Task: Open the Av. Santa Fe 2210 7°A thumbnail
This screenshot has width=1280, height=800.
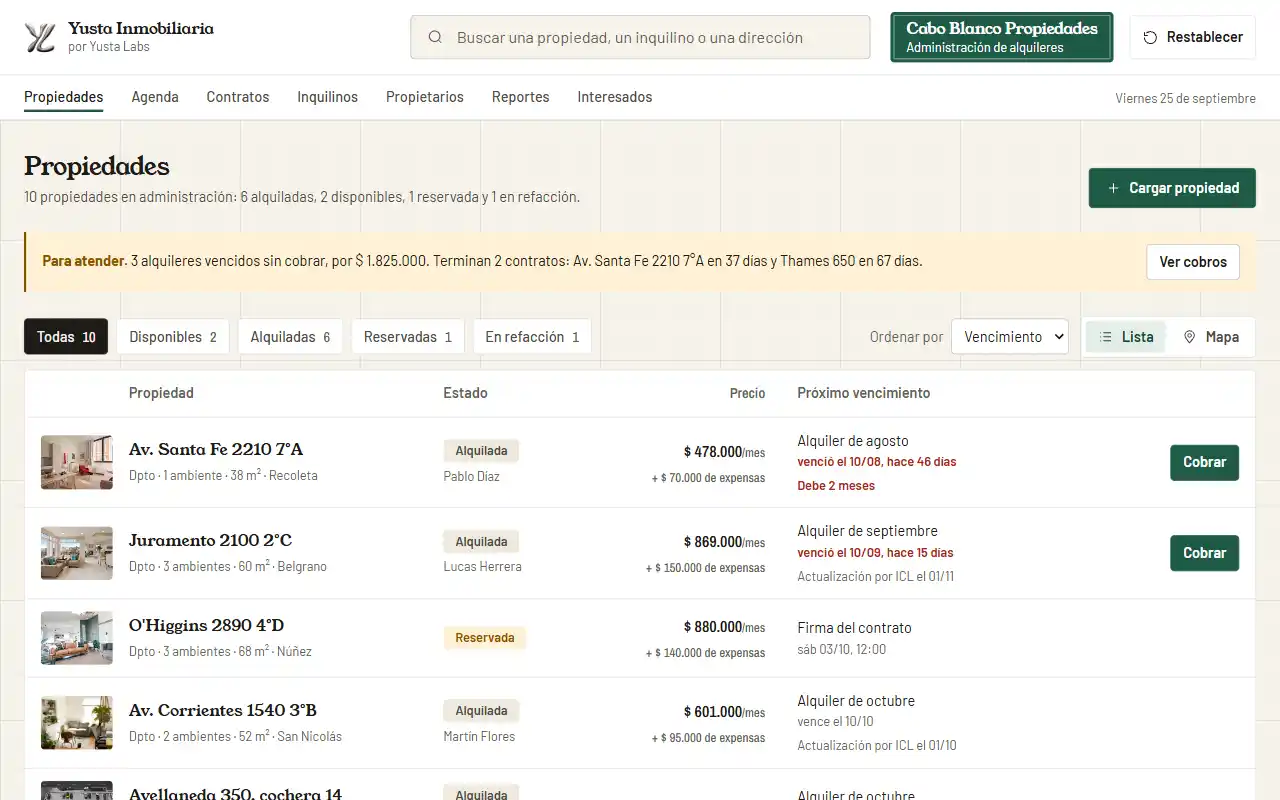Action: point(77,462)
